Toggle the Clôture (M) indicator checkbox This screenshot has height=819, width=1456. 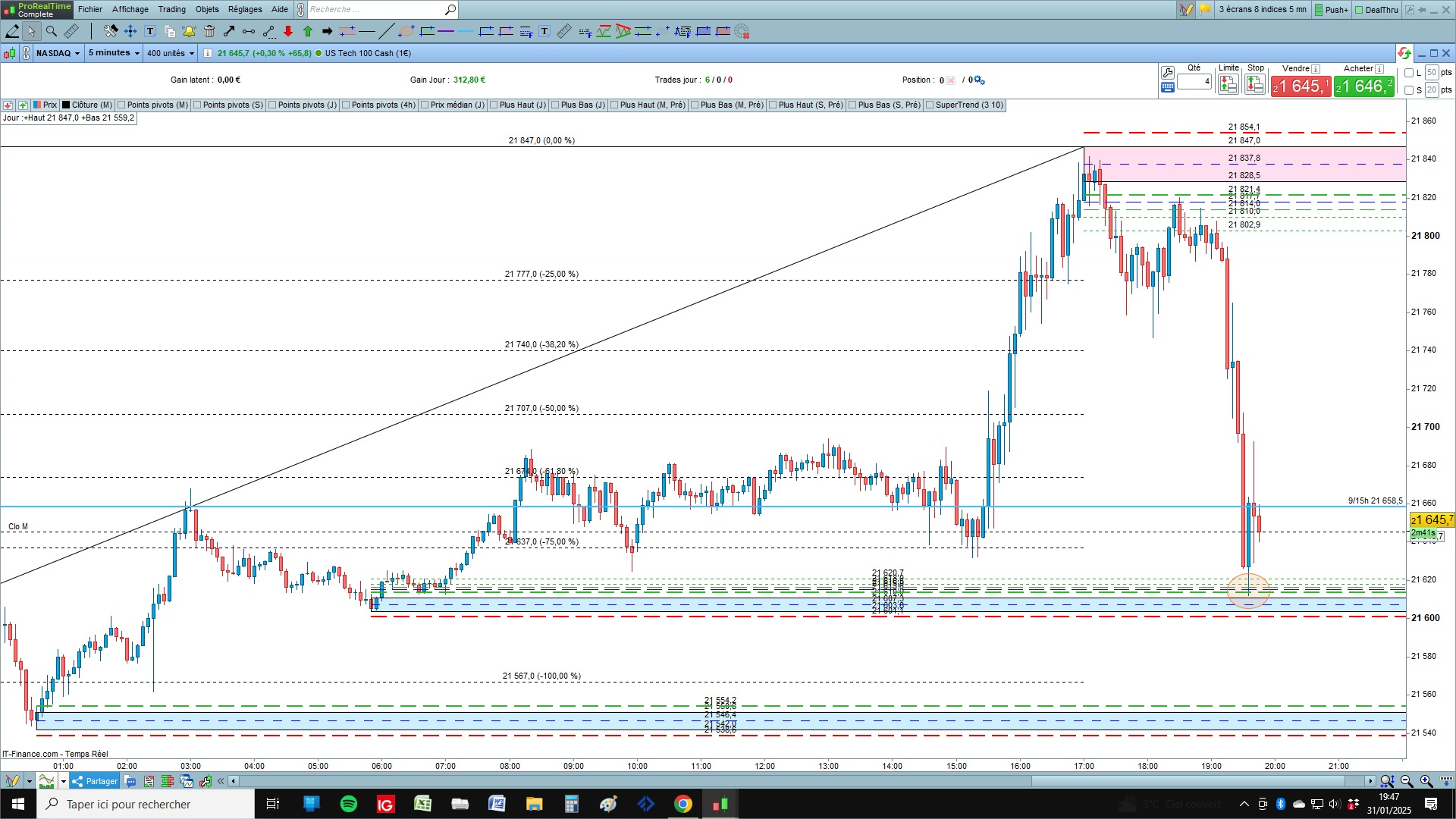tap(67, 105)
